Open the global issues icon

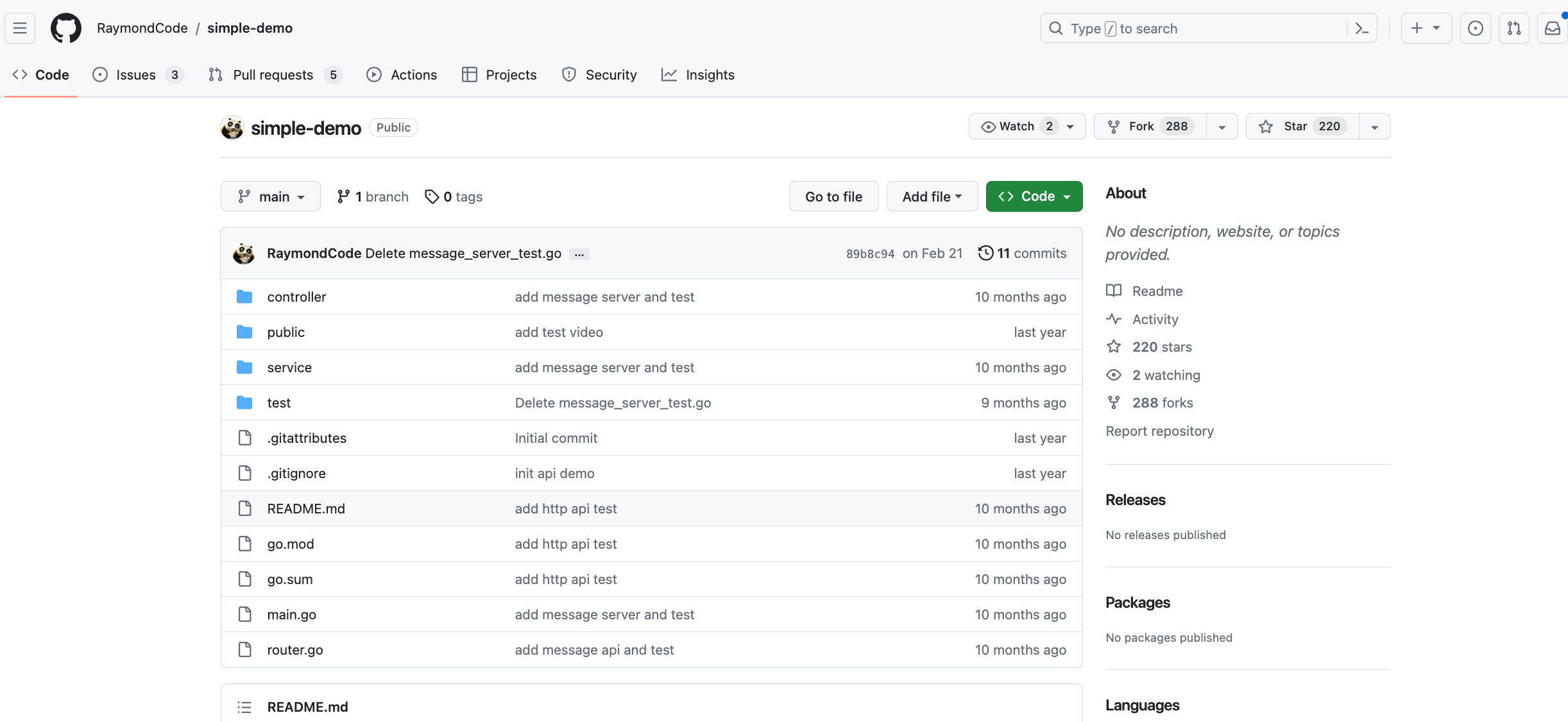pyautogui.click(x=1475, y=28)
